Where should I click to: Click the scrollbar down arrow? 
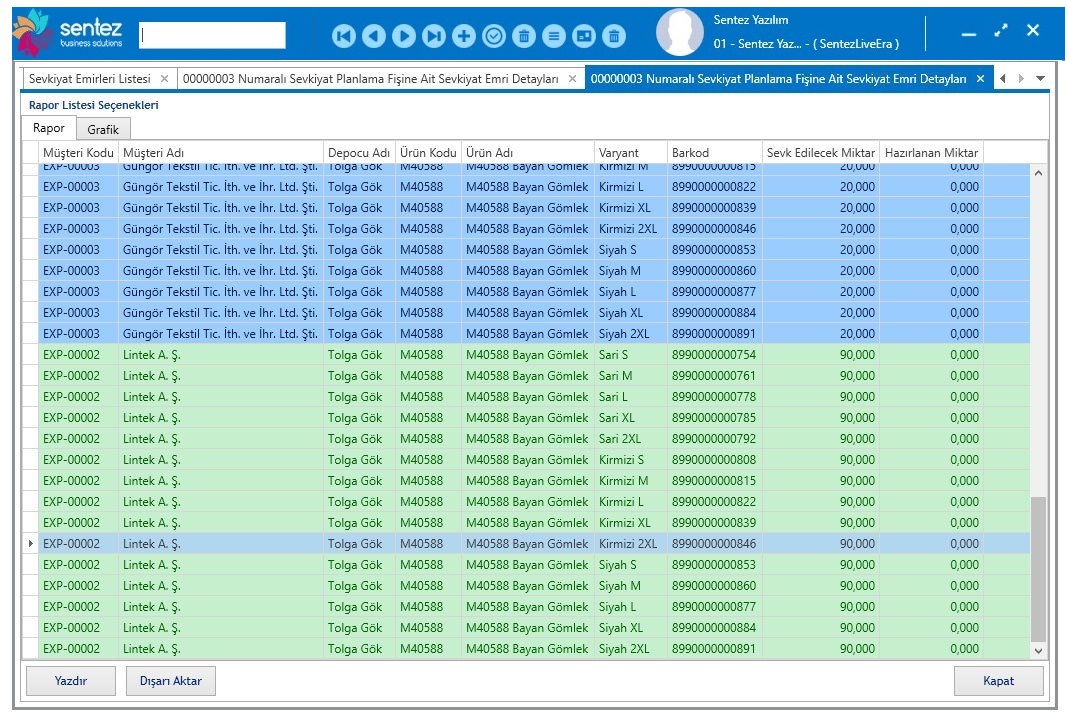[x=1038, y=650]
